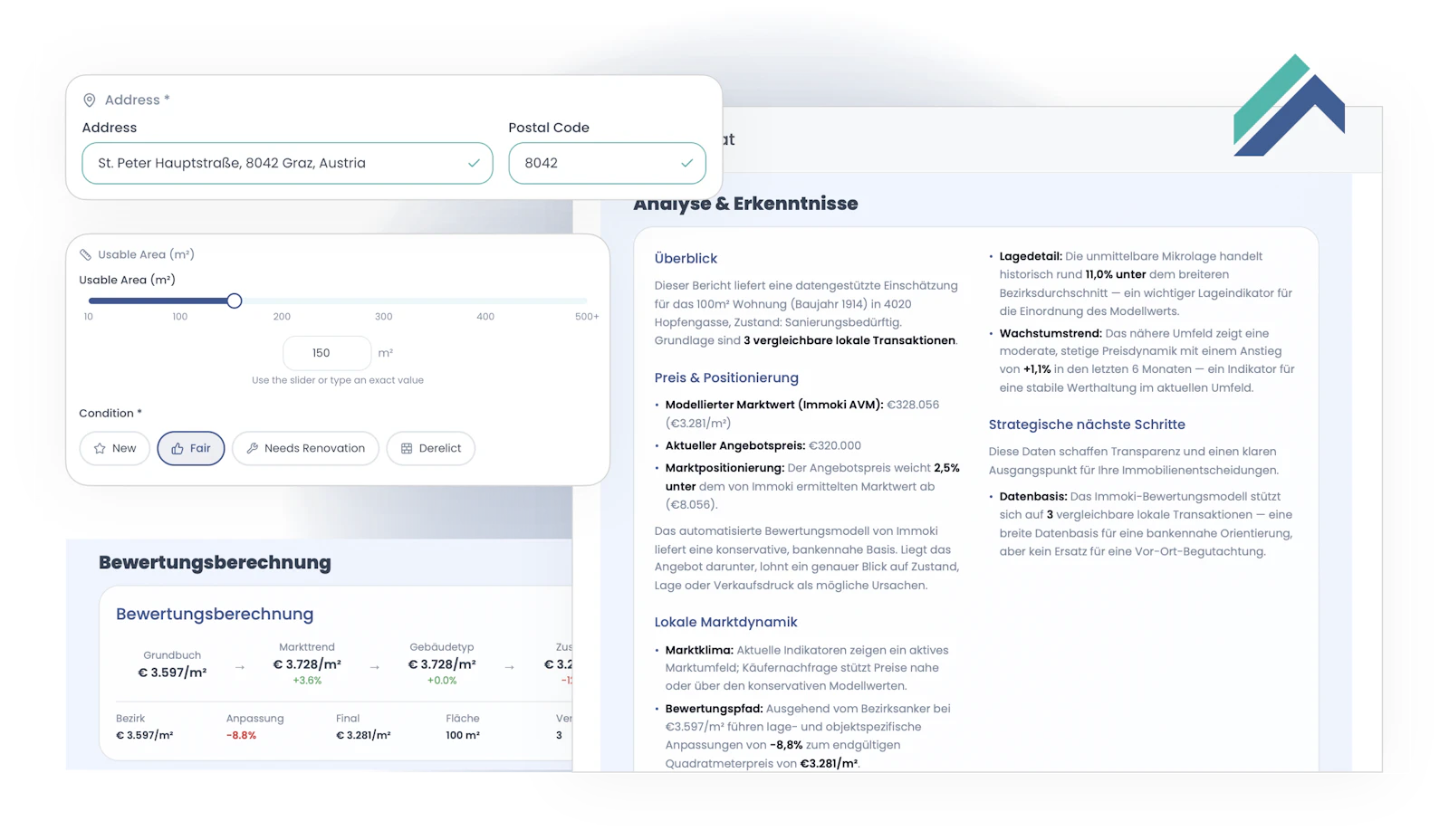This screenshot has height=840, width=1449.
Task: Click the exact area value box showing 150
Action: (x=327, y=353)
